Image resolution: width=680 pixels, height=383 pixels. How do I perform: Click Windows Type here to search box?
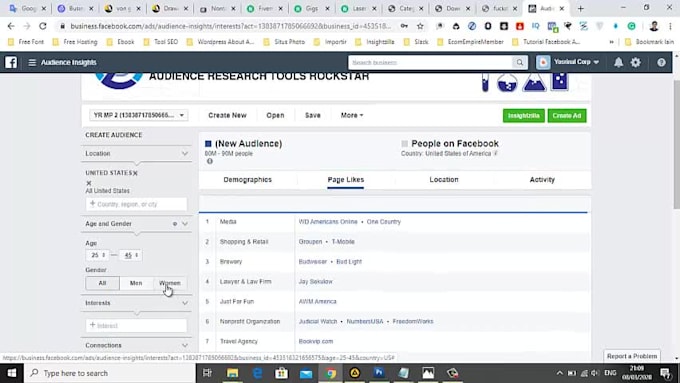tap(110, 373)
